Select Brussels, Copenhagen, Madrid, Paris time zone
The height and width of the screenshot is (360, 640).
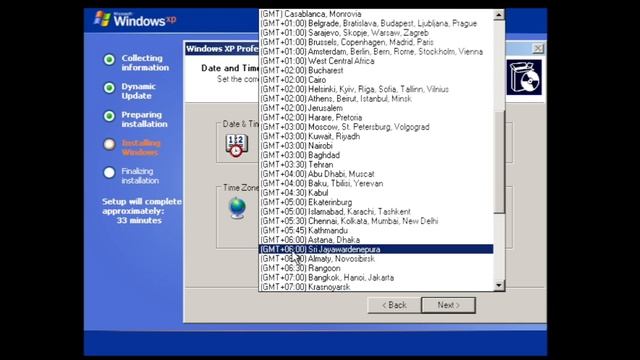pyautogui.click(x=376, y=42)
